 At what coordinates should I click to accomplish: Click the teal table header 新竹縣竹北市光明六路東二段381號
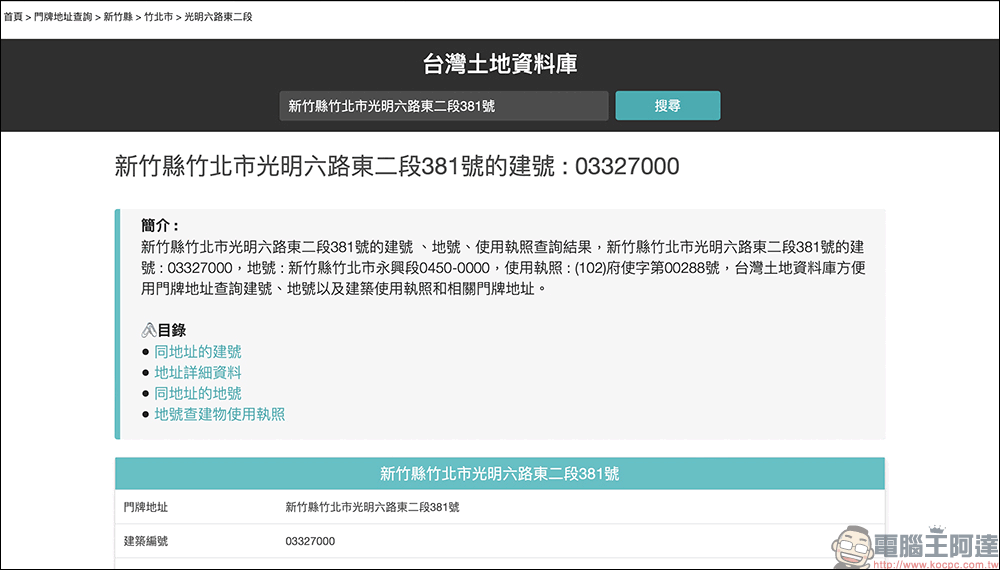500,474
